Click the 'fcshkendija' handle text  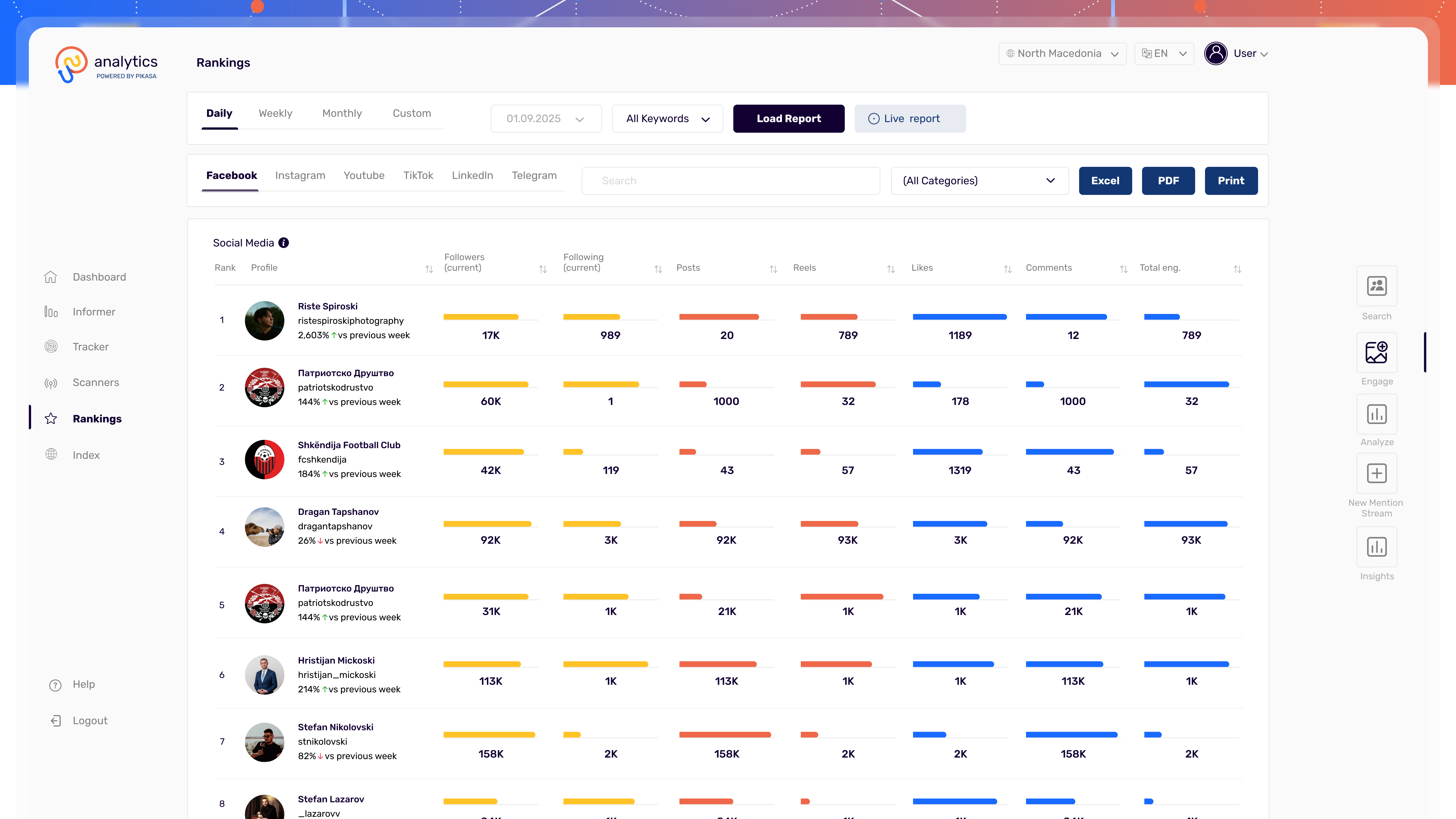coord(322,460)
